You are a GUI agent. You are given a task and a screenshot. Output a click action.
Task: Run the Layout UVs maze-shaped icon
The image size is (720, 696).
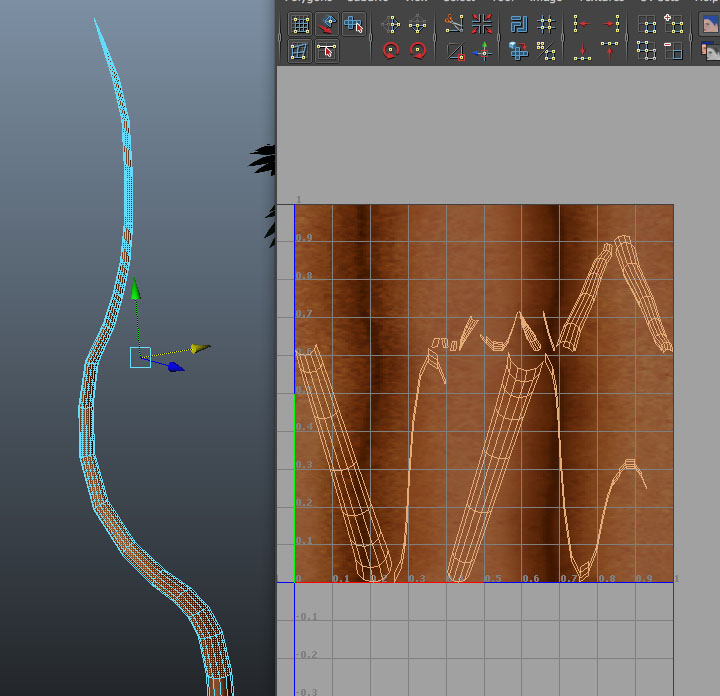pyautogui.click(x=519, y=24)
